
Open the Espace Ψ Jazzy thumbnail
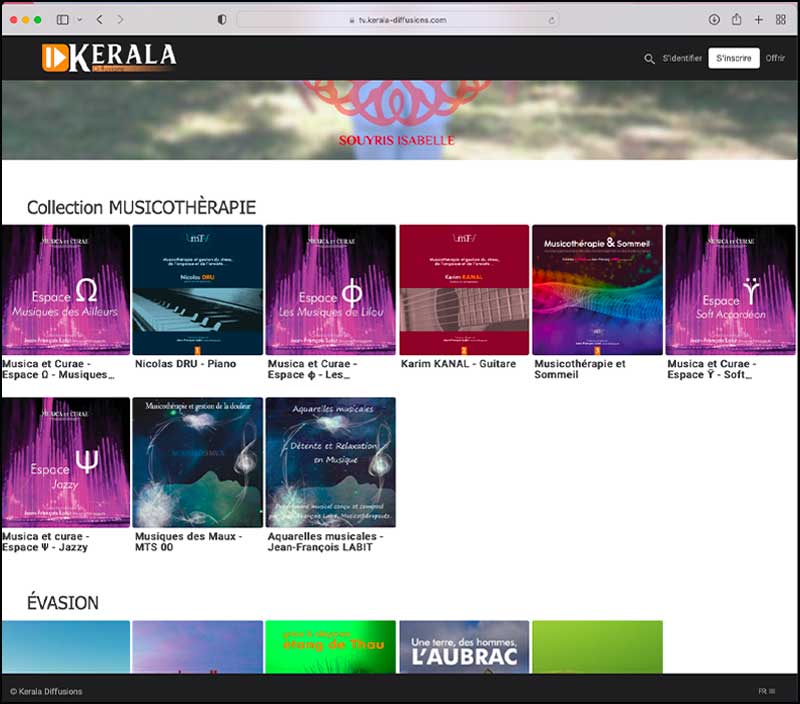66,462
